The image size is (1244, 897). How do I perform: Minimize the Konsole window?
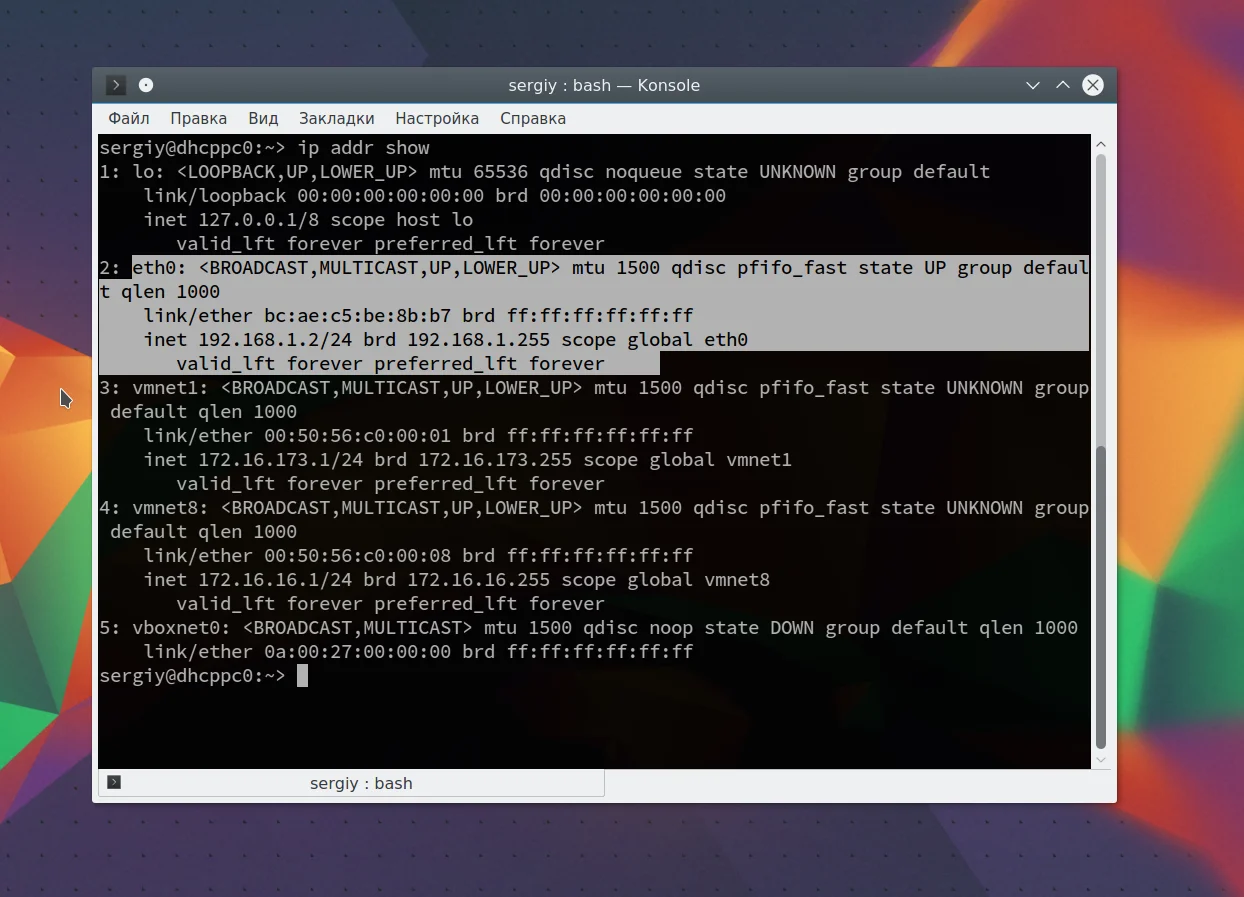pyautogui.click(x=1033, y=86)
